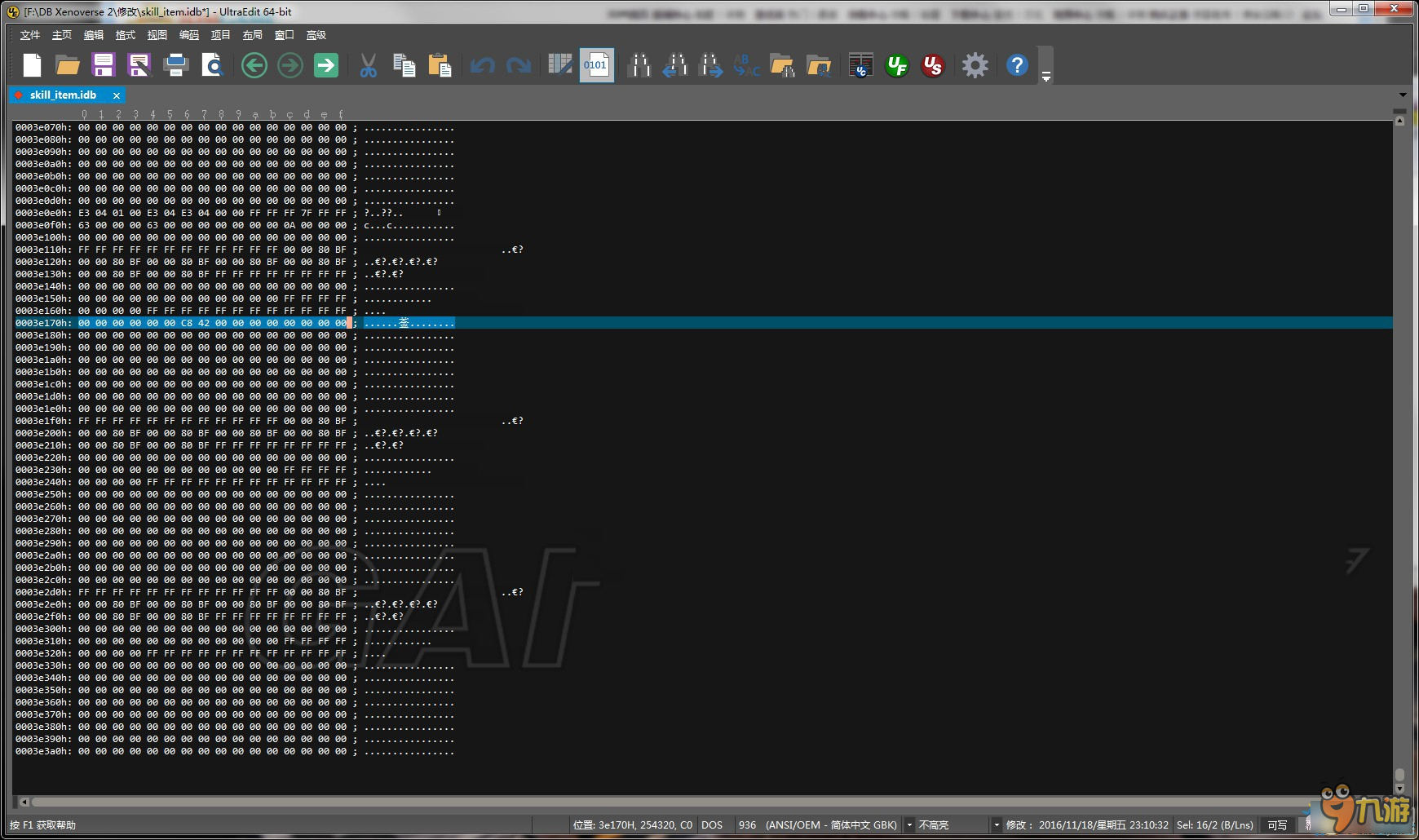The height and width of the screenshot is (840, 1419).
Task: Open the 不高亮 highlighting dropdown
Action: coord(997,825)
